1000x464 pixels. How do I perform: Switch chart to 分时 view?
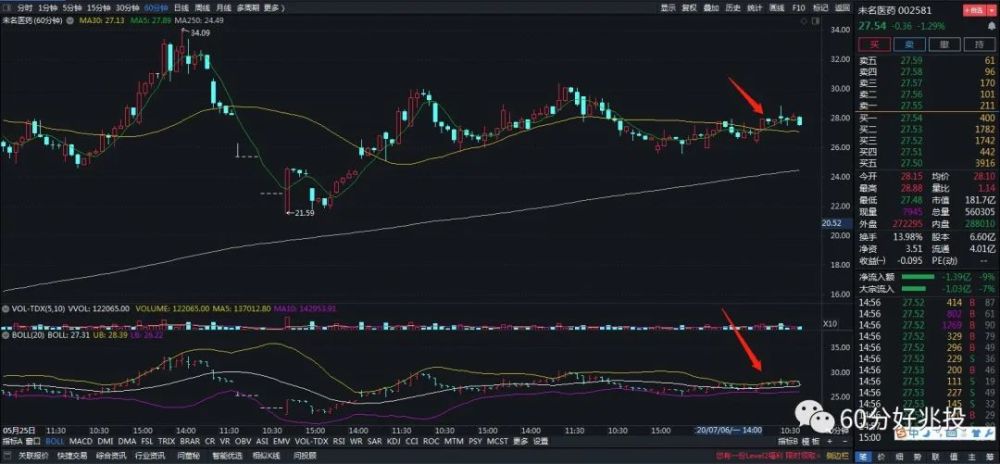[x=24, y=8]
